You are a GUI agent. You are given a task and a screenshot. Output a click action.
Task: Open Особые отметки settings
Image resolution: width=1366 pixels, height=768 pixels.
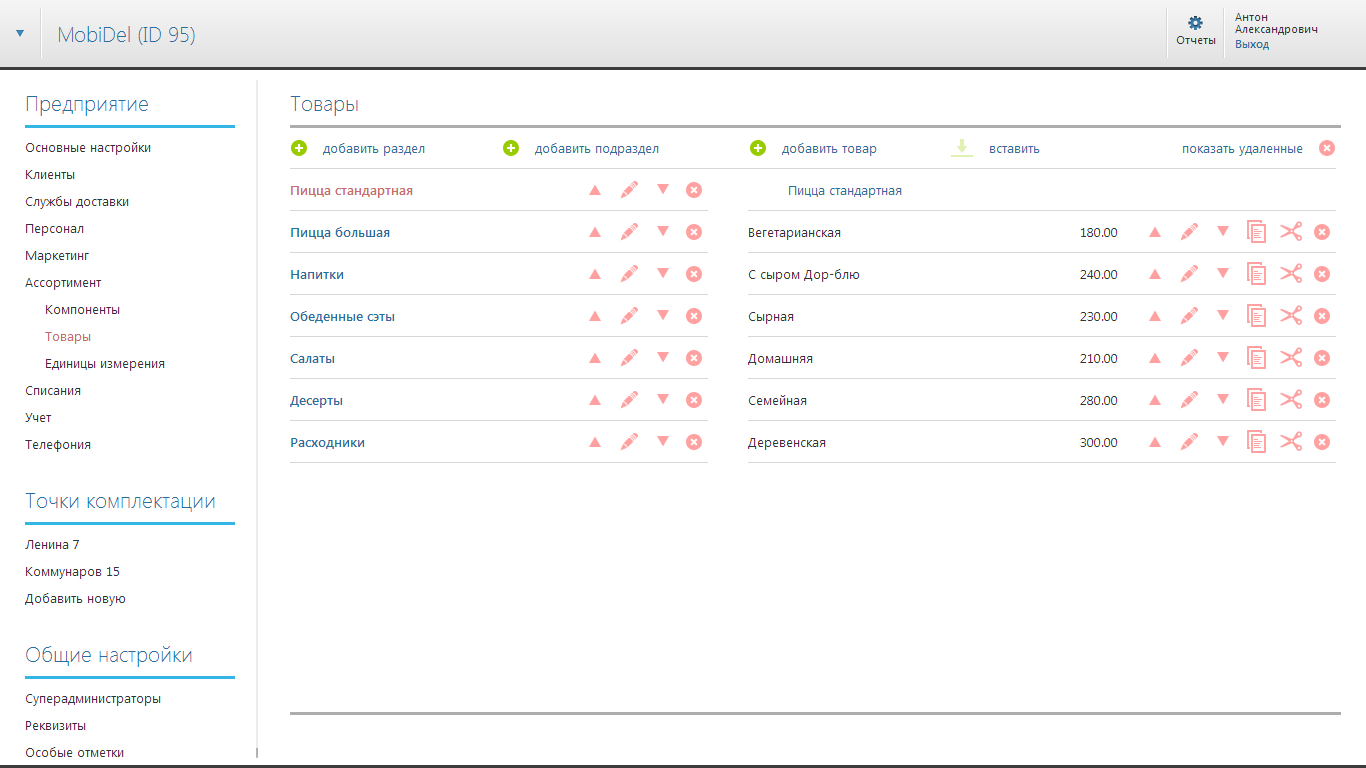pyautogui.click(x=74, y=753)
